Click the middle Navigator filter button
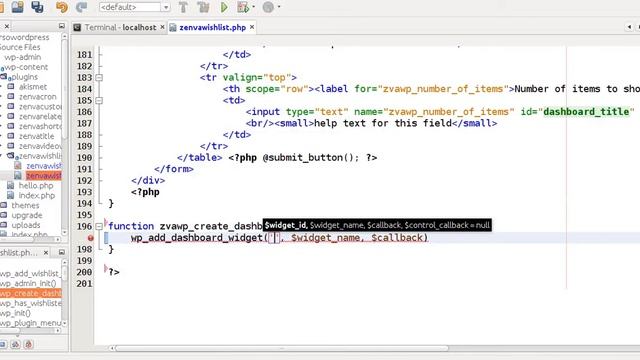This screenshot has width=640, height=360. point(16,344)
